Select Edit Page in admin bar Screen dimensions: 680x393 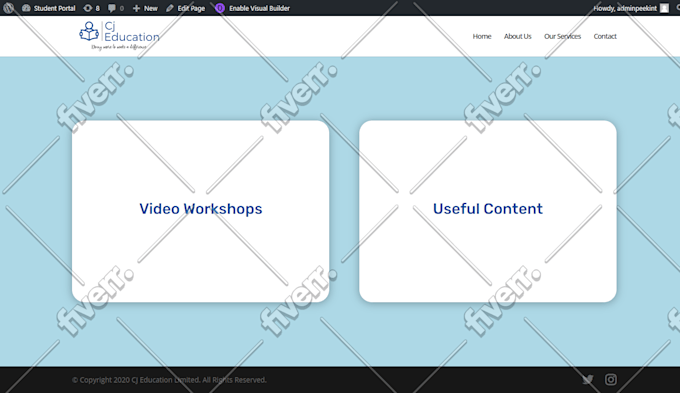185,8
